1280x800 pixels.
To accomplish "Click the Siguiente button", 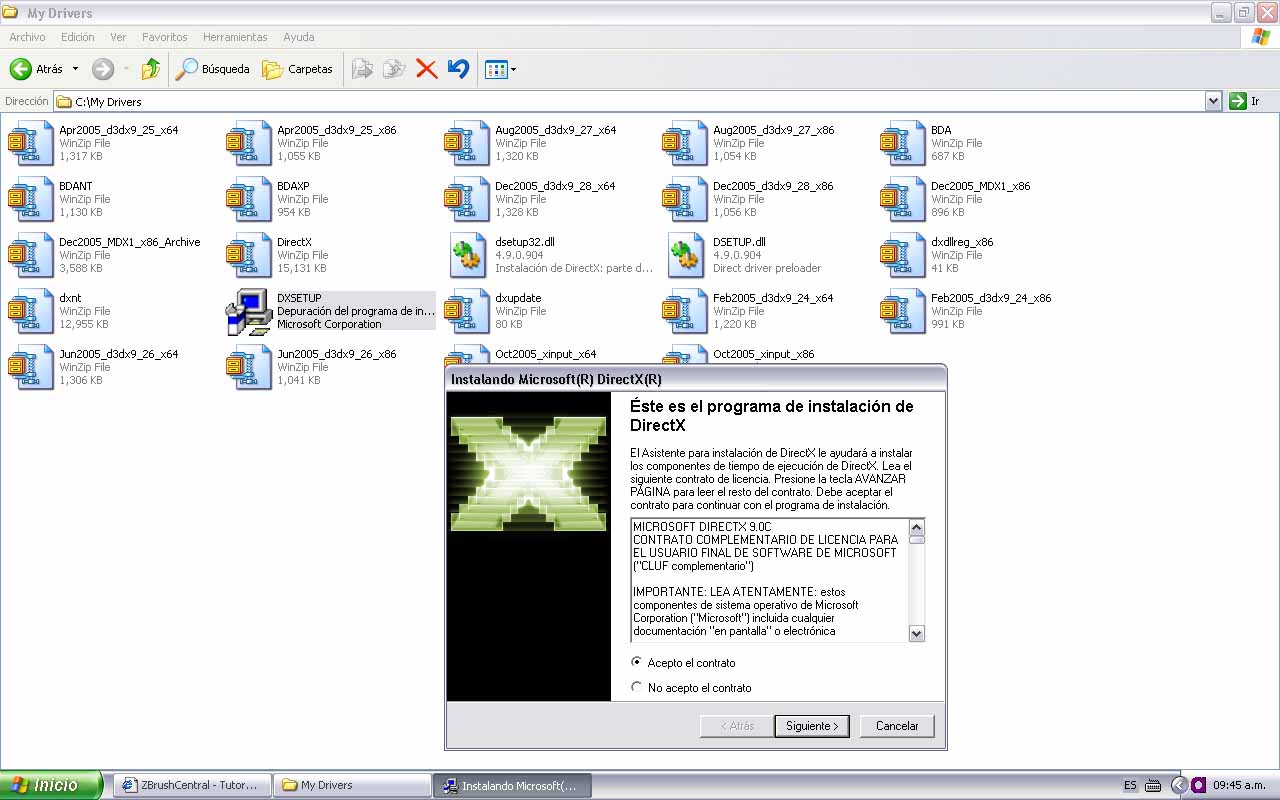I will click(811, 726).
